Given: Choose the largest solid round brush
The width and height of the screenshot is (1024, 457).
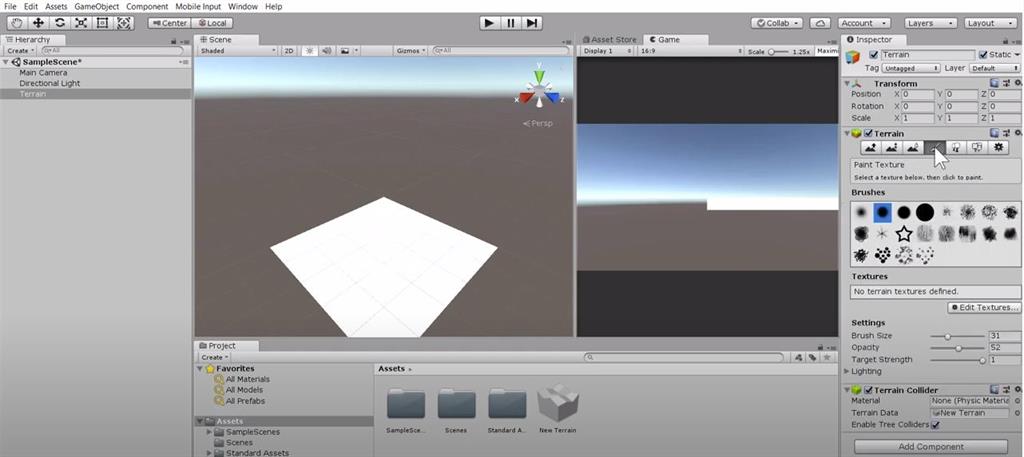Looking at the screenshot, I should click(x=925, y=212).
